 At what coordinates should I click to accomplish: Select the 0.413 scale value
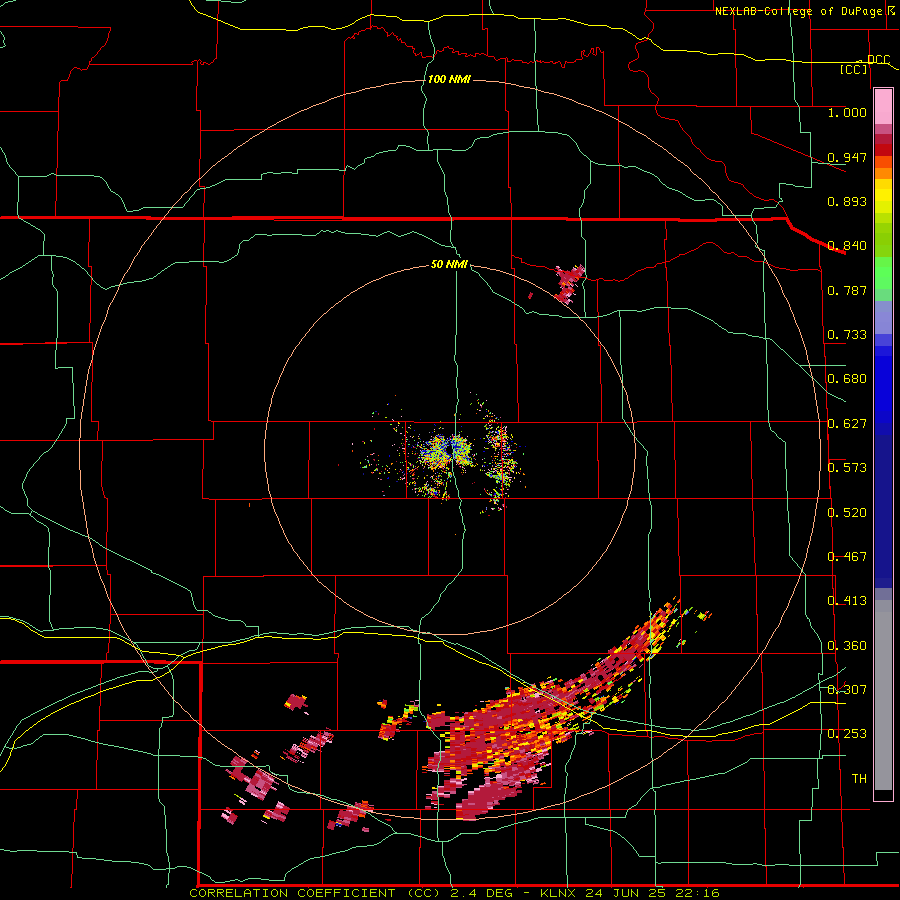point(847,601)
